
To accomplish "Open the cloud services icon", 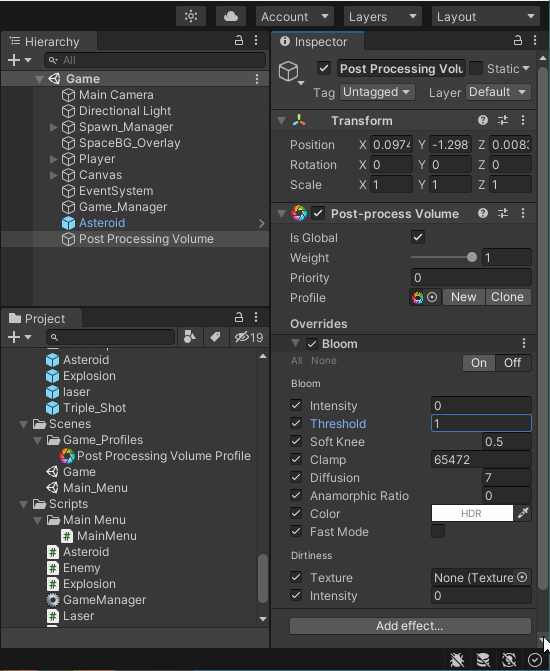I will [x=231, y=17].
